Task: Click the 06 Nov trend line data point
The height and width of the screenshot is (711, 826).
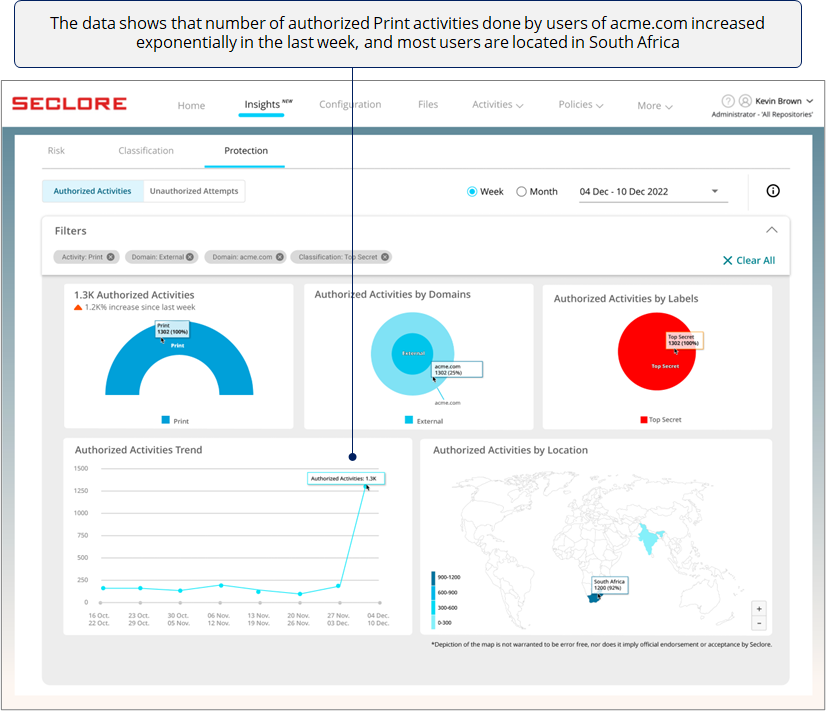Action: pyautogui.click(x=221, y=585)
